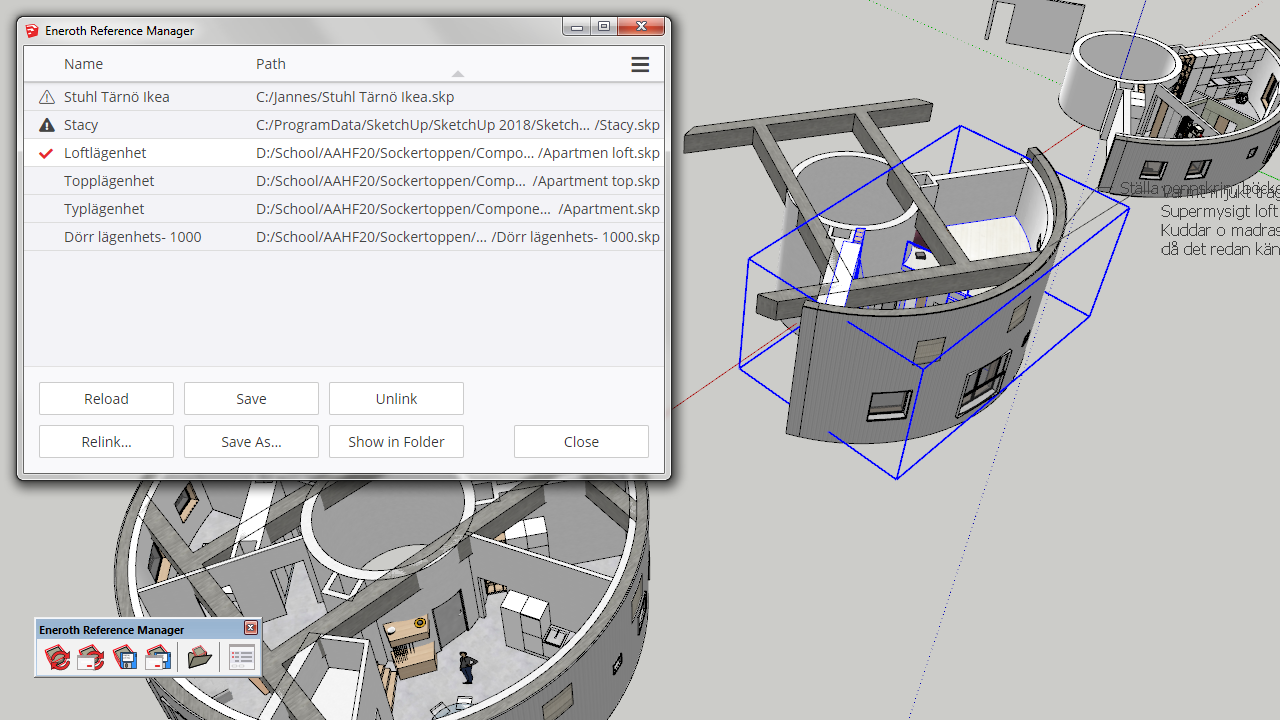Save the reference with Save As...
This screenshot has height=720, width=1280.
tap(250, 441)
